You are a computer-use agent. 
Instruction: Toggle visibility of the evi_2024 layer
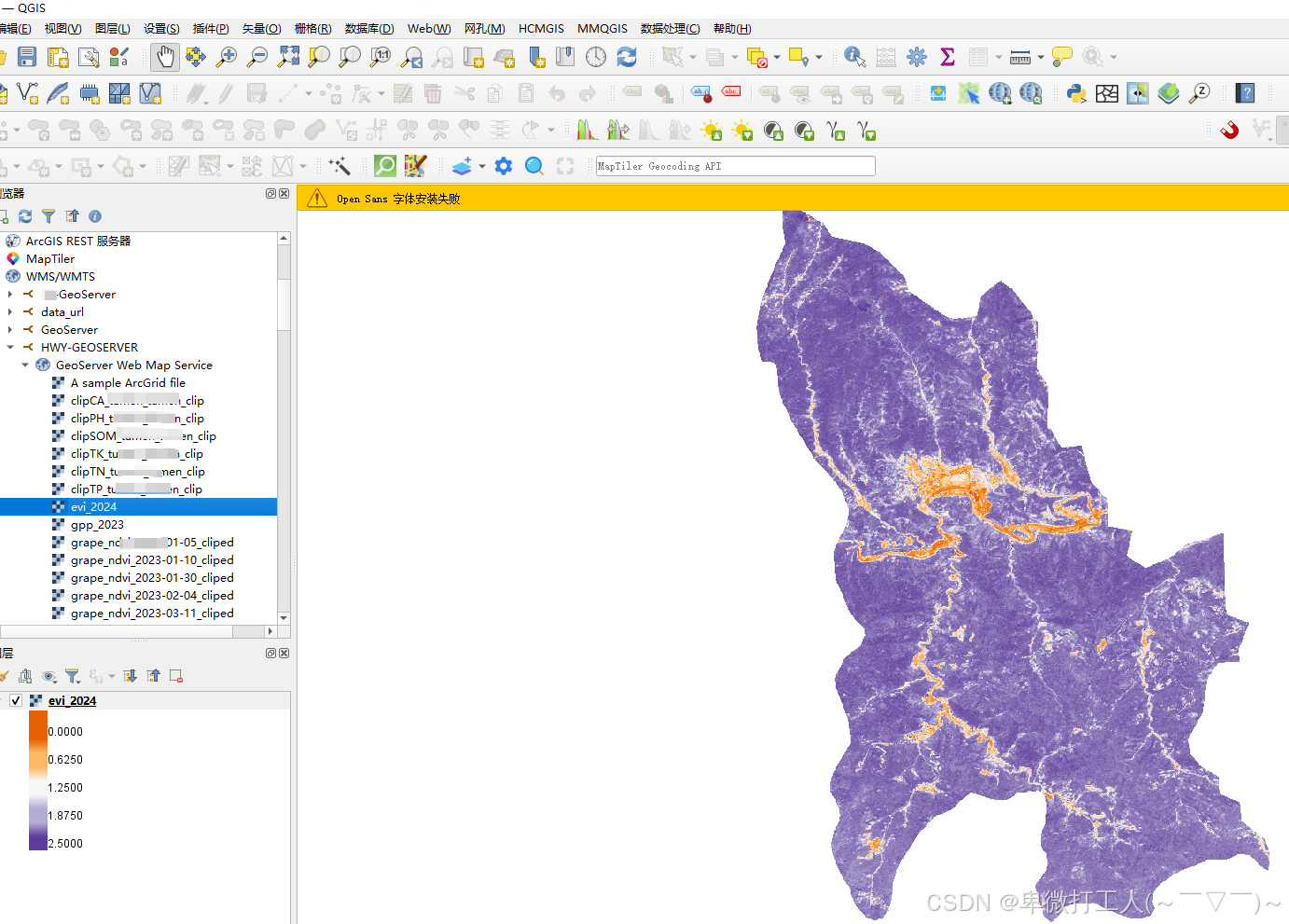click(x=16, y=699)
